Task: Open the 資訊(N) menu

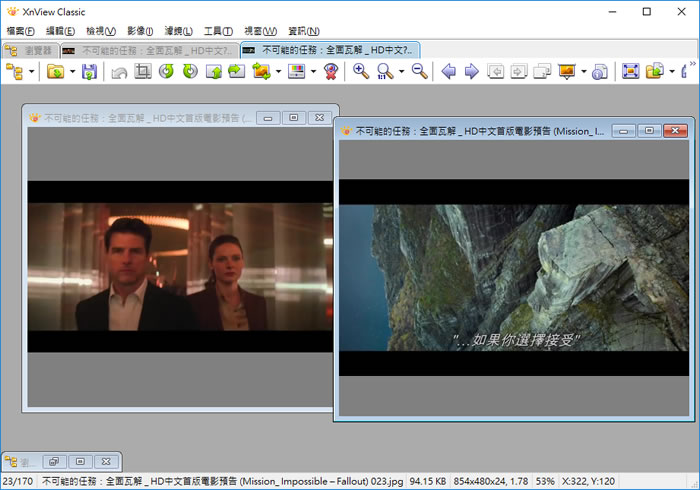Action: 304,31
